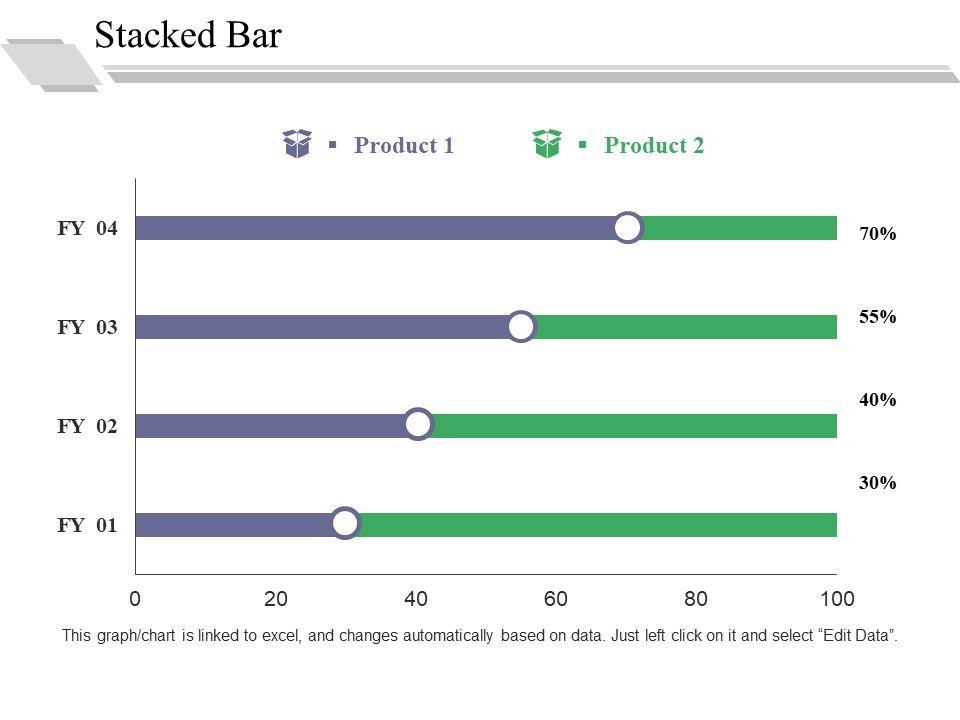Click the 30% data label
960x720 pixels.
coord(877,483)
